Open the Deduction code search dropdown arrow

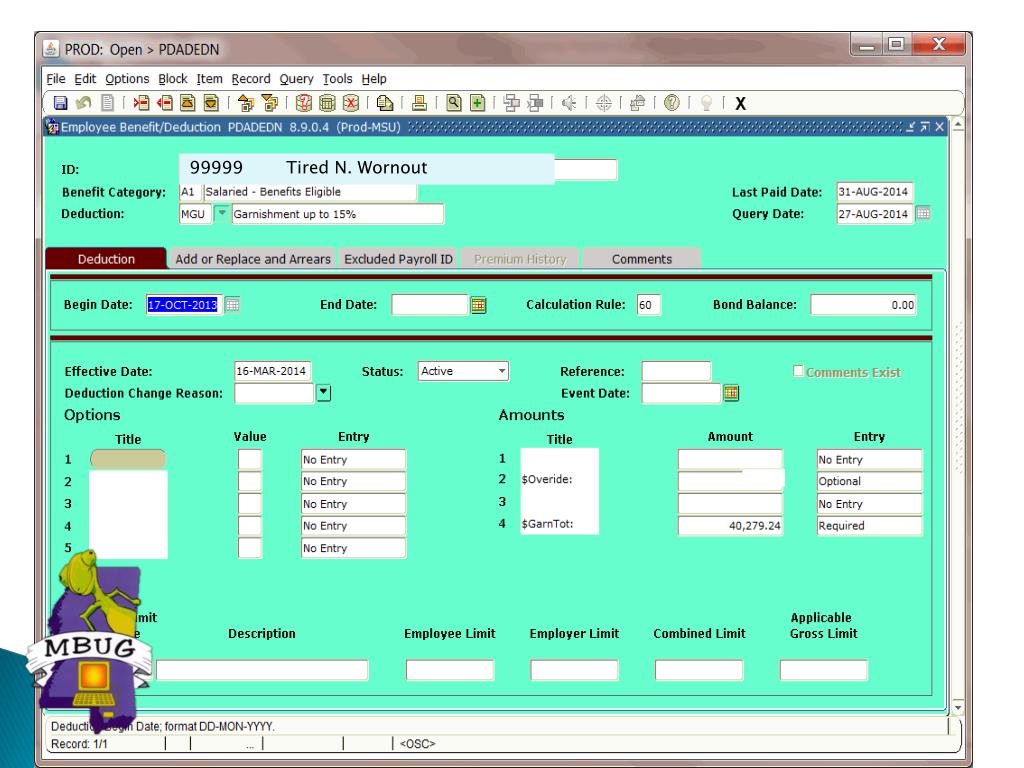coord(222,214)
